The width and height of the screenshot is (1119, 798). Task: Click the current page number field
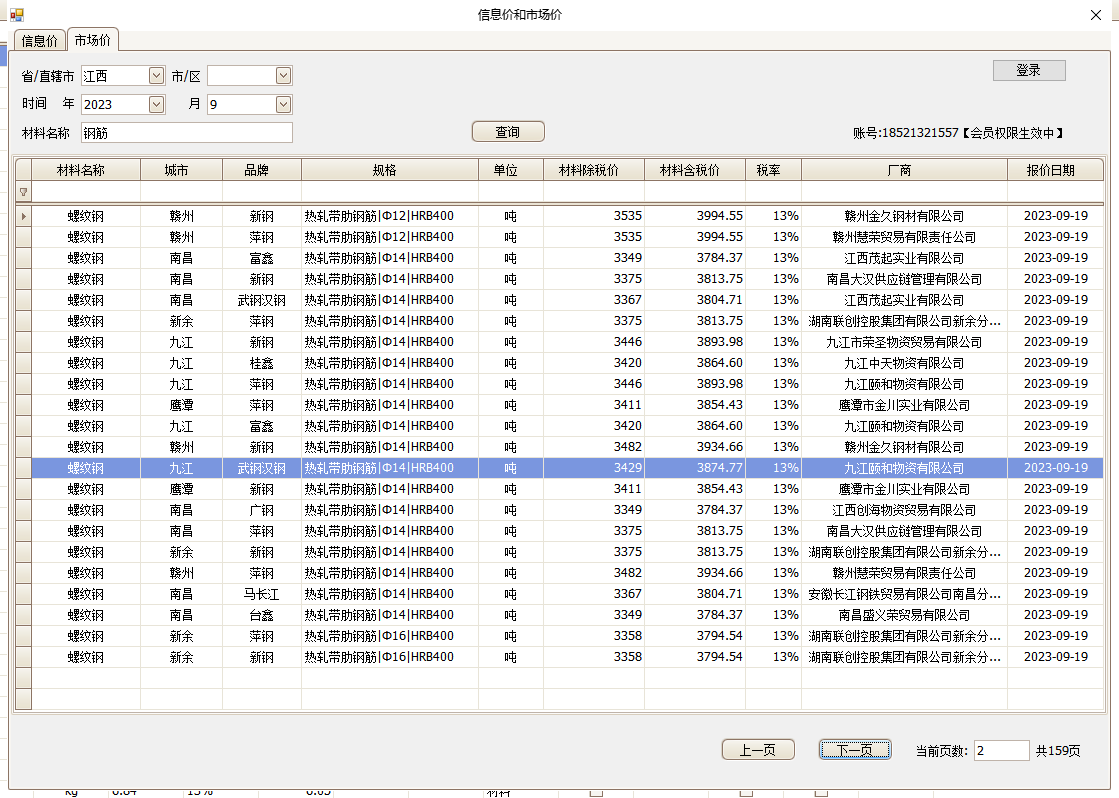1001,751
